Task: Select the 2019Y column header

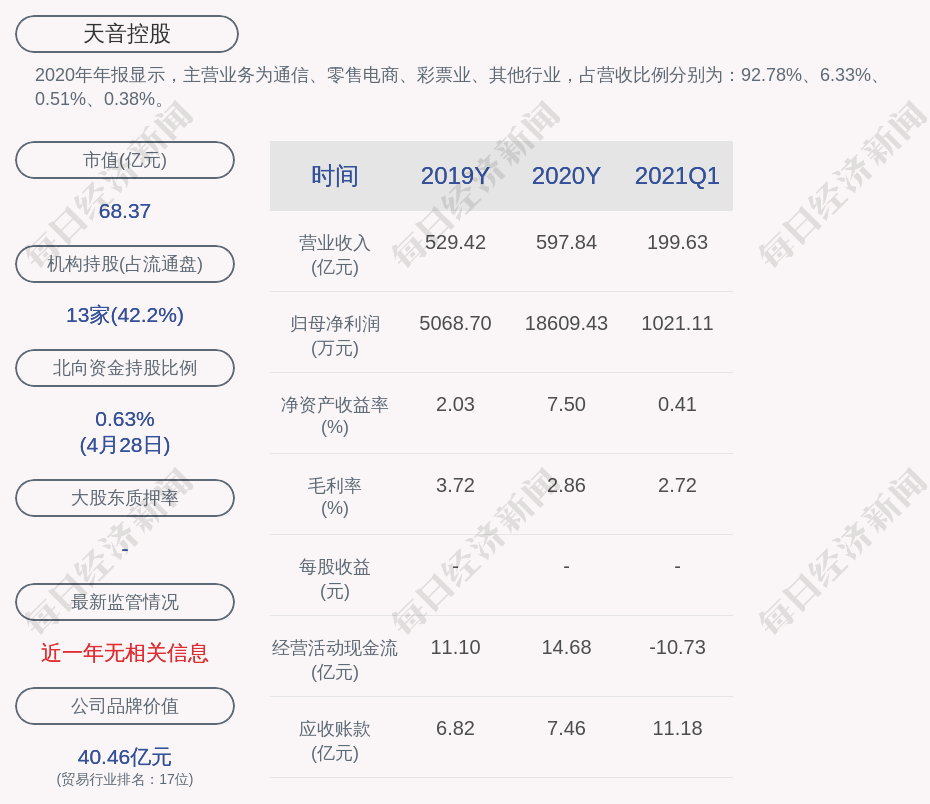Action: (x=455, y=176)
